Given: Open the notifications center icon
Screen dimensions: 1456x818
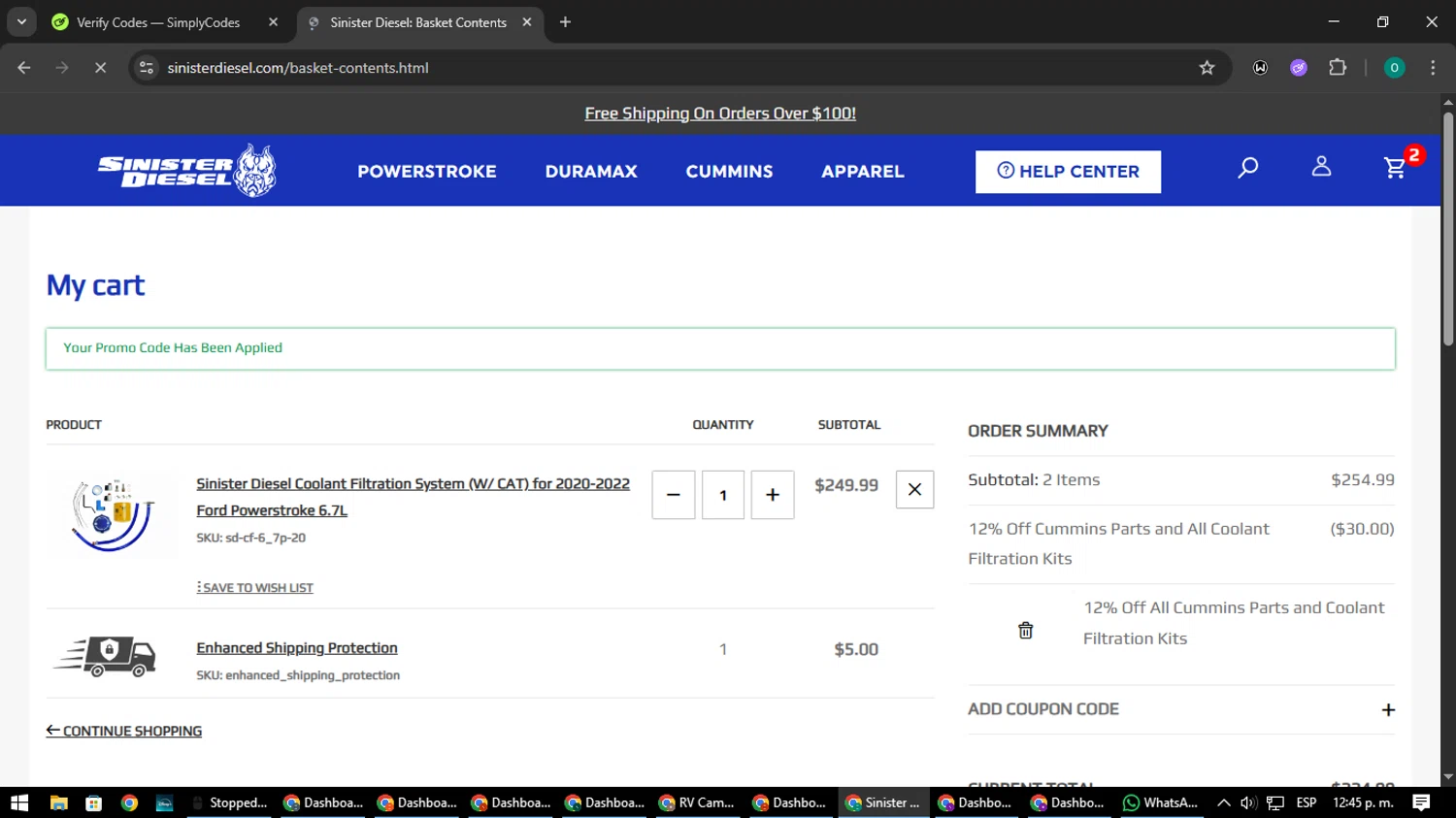Looking at the screenshot, I should (1421, 802).
